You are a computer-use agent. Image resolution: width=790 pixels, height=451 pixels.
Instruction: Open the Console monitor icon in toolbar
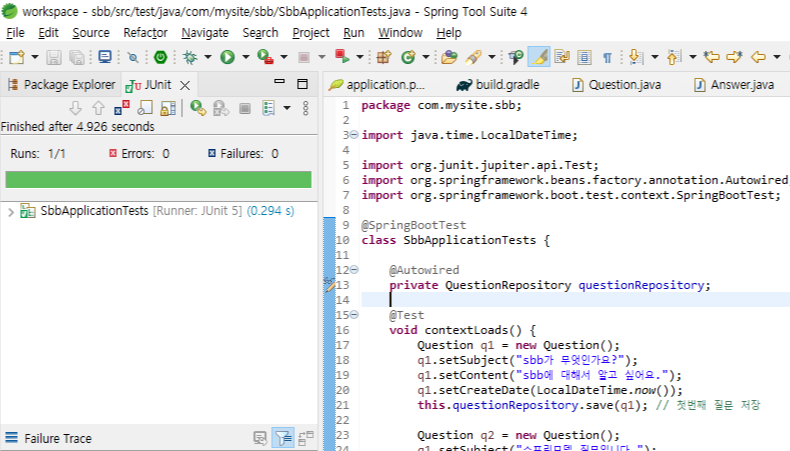105,57
